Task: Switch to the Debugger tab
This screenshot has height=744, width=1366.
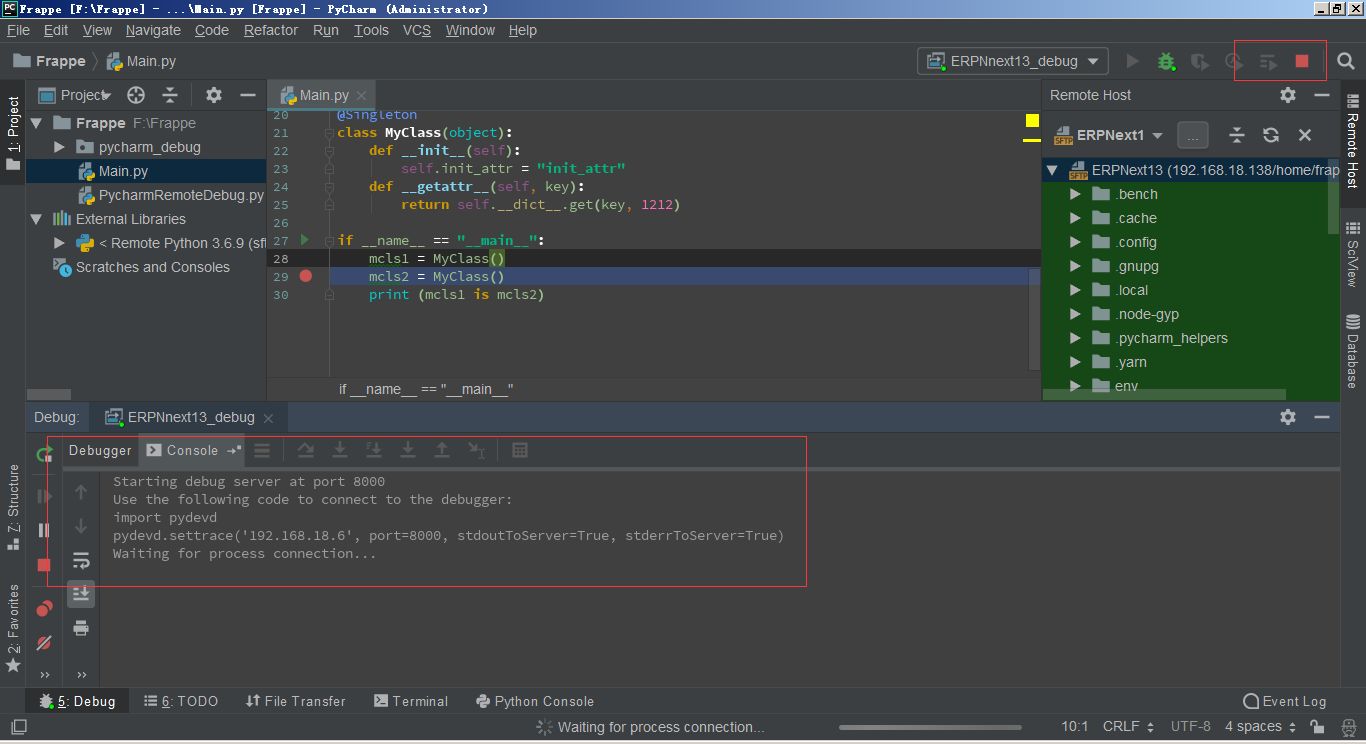Action: [100, 451]
